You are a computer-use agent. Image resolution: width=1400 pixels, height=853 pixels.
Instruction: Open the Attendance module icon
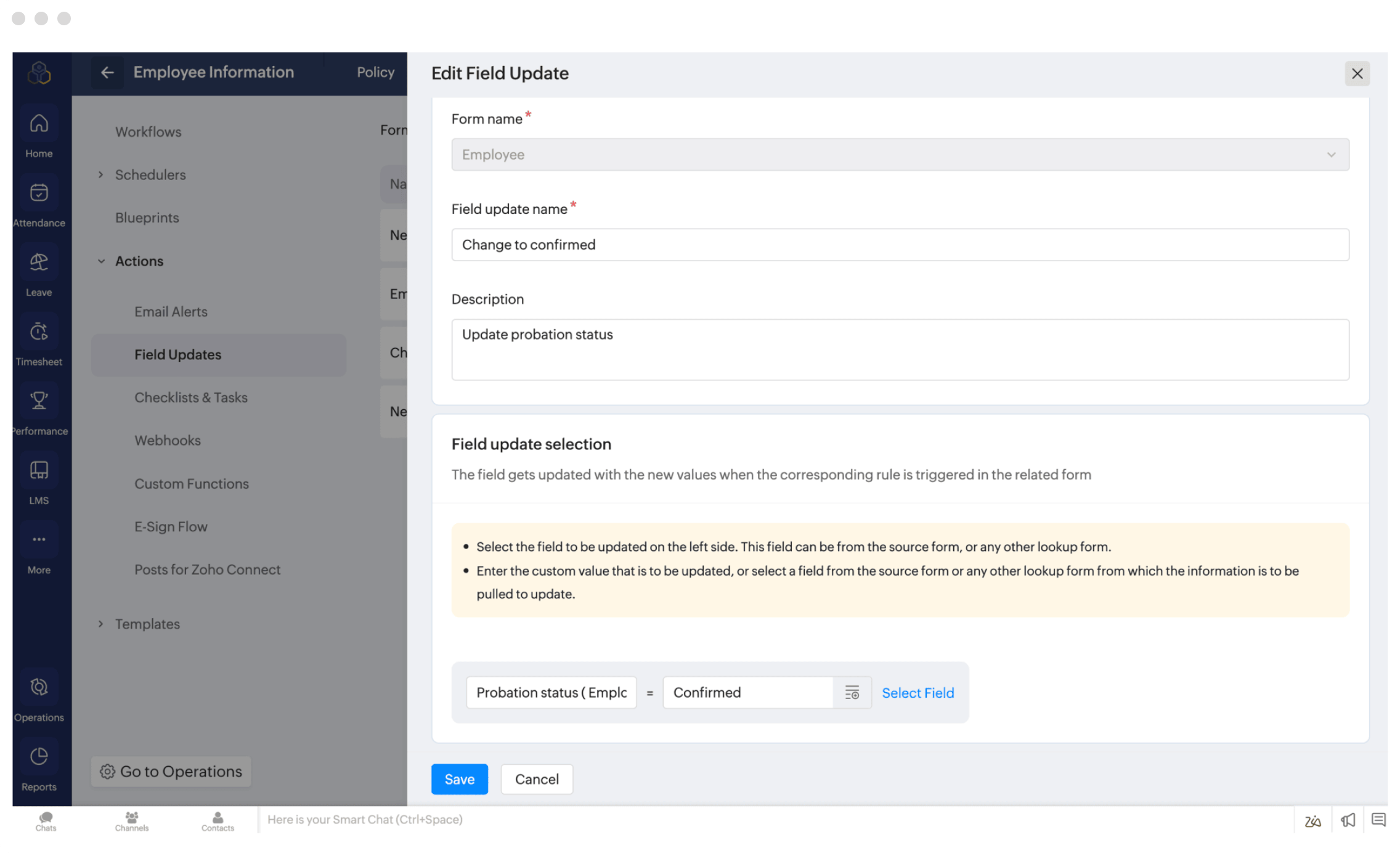39,194
